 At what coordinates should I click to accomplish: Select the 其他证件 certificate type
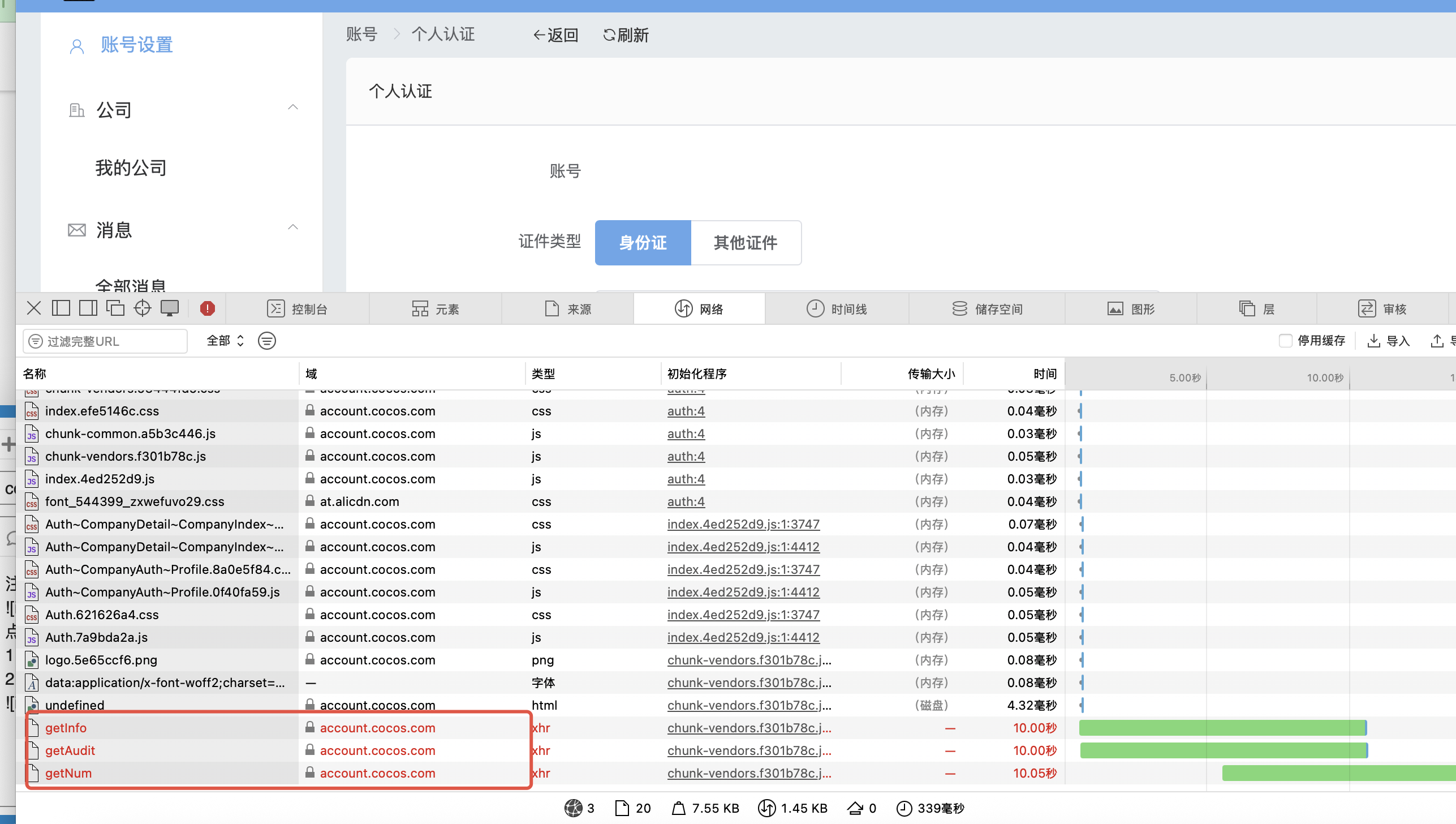[x=746, y=243]
